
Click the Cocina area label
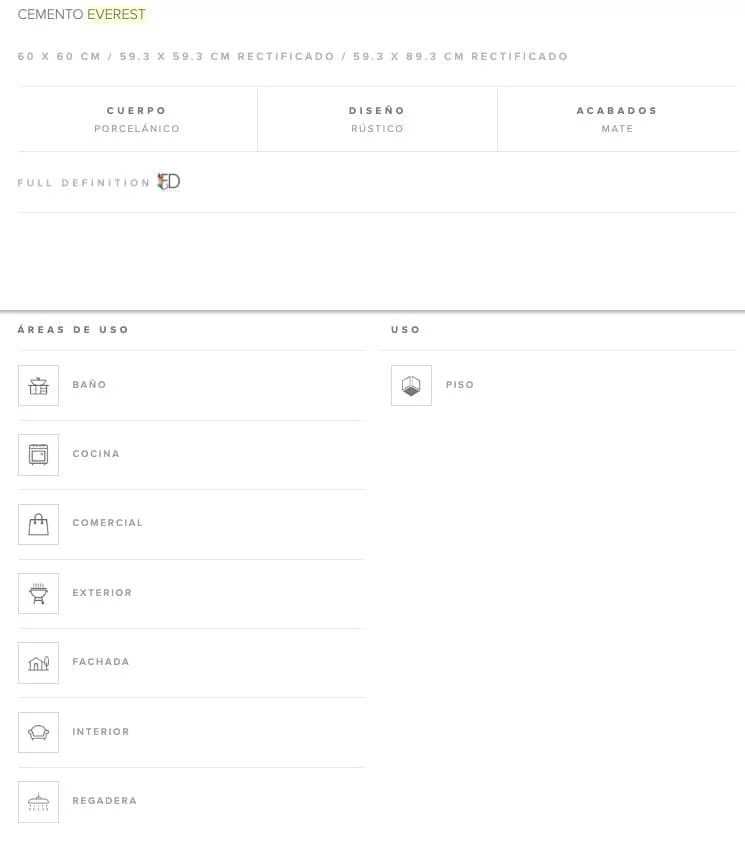[x=96, y=454]
